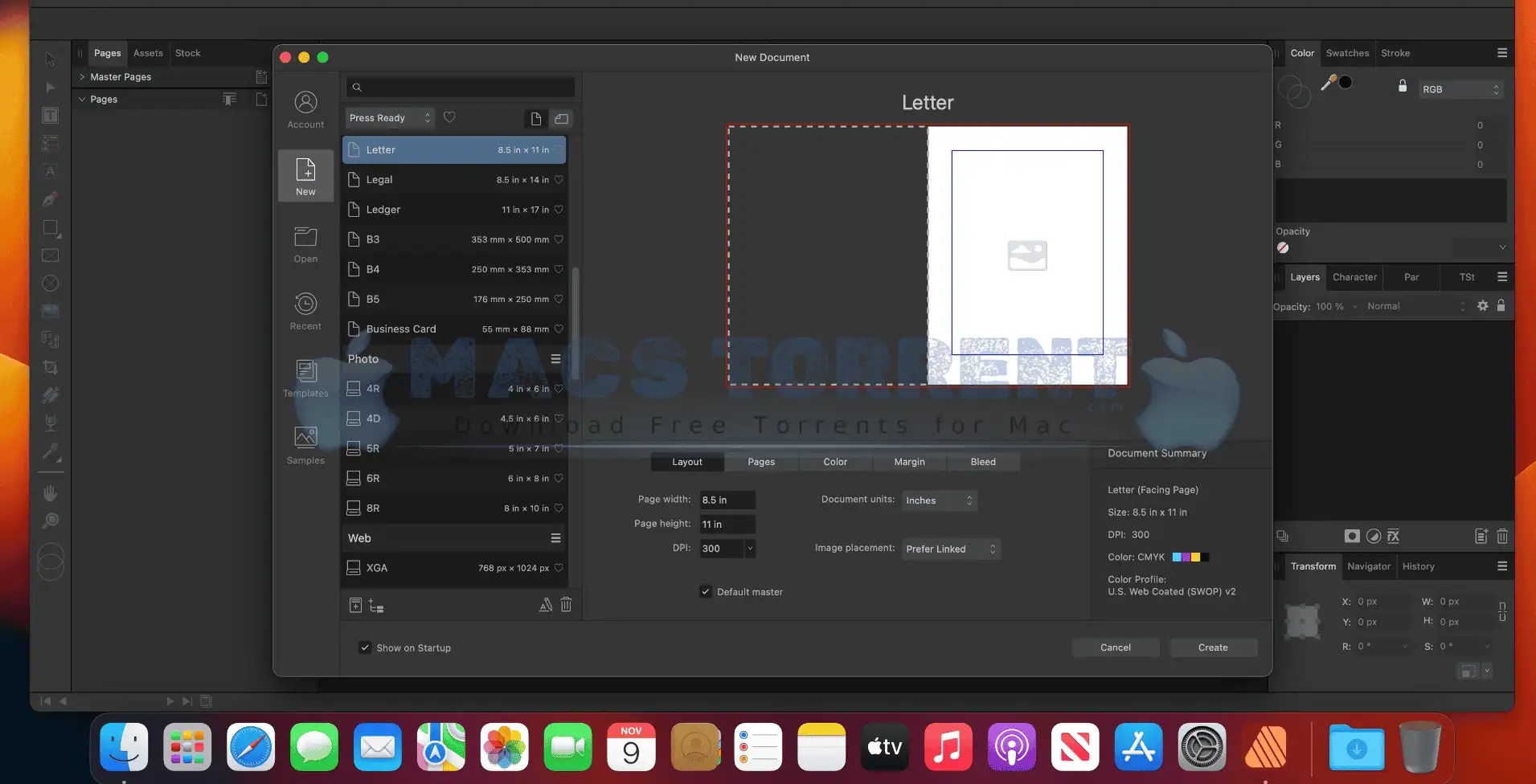
Task: Open the DPI dropdown arrow
Action: tap(750, 549)
